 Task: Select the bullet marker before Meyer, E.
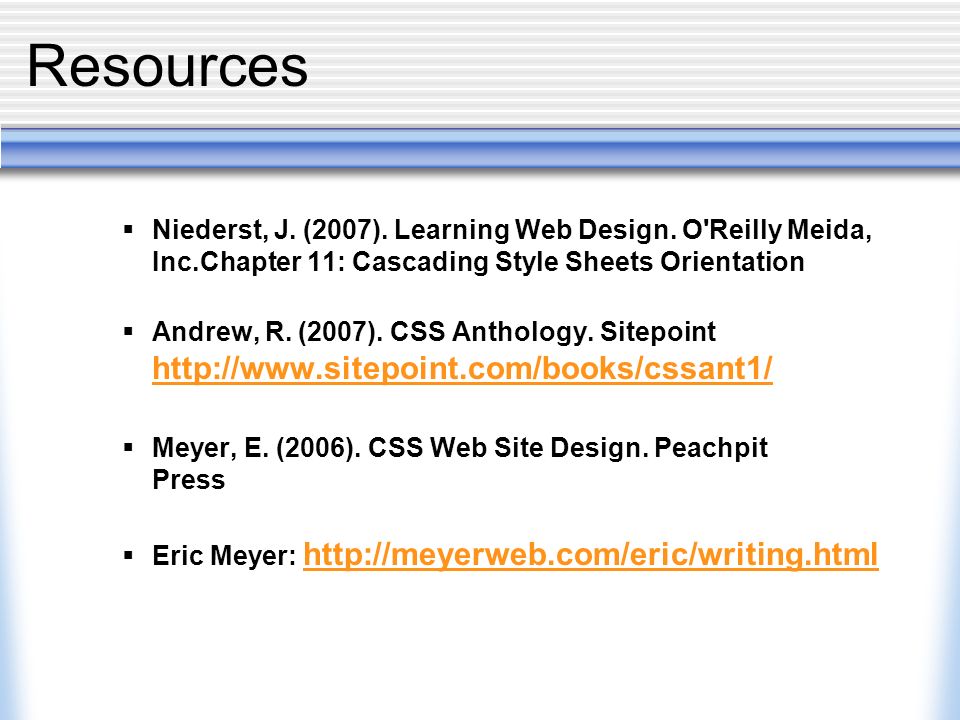tap(128, 448)
